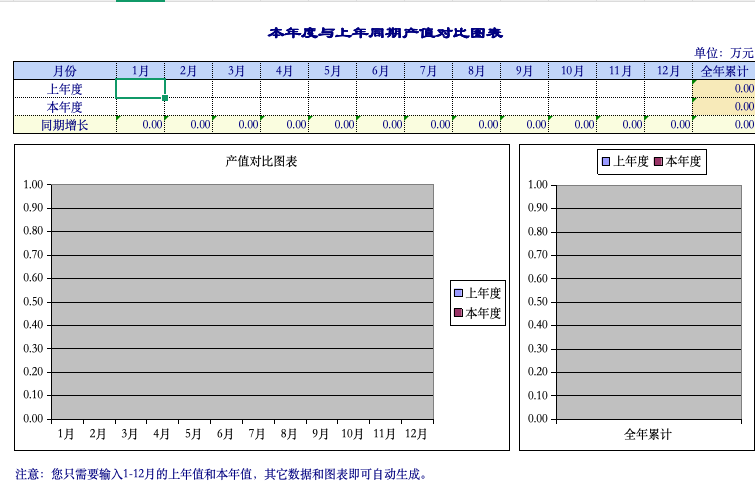
Task: Click the 12月 column header
Action: (668, 71)
